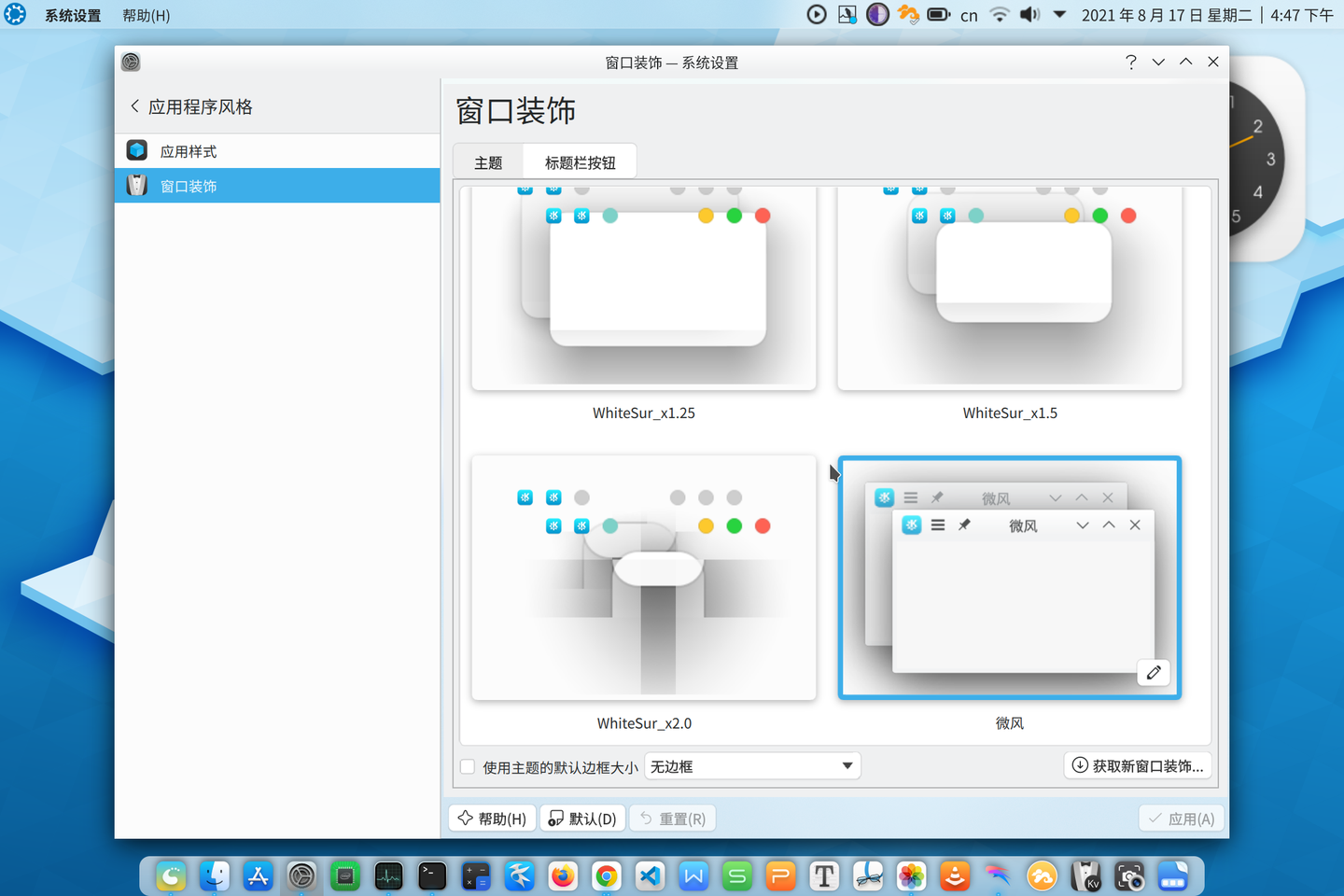1344x896 pixels.
Task: Launch Google Chrome from the dock
Action: coord(607,875)
